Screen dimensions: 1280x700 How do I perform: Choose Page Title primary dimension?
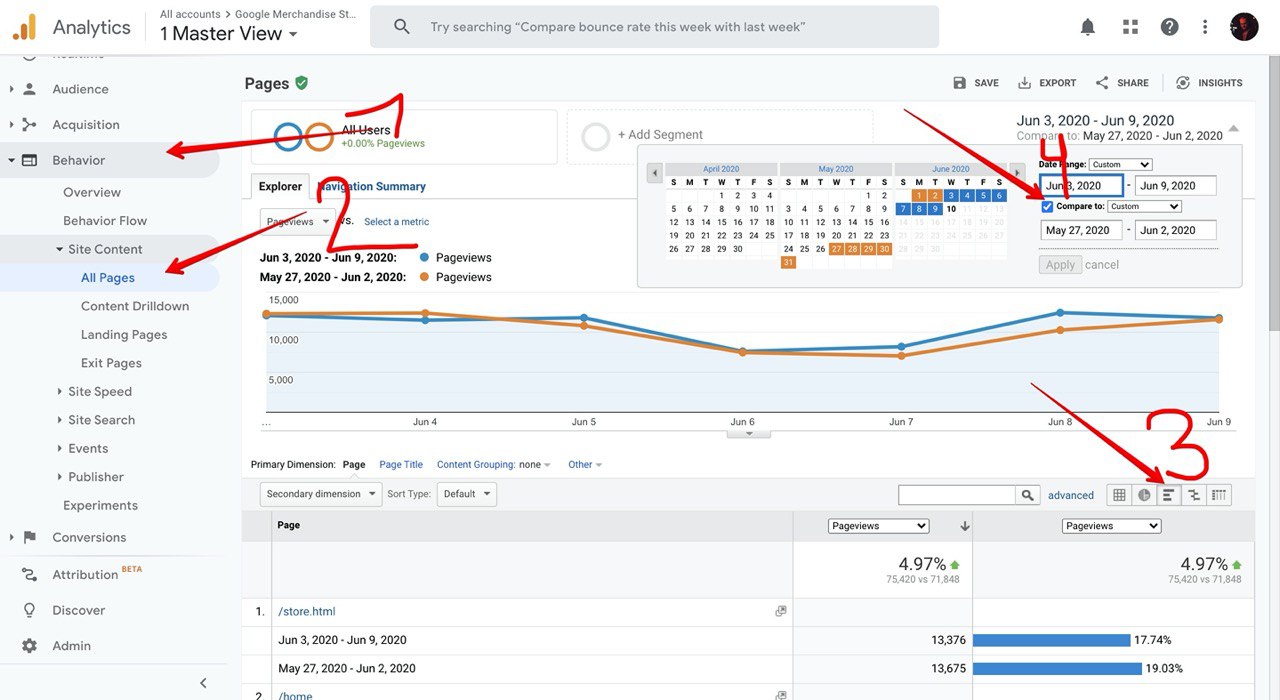401,465
